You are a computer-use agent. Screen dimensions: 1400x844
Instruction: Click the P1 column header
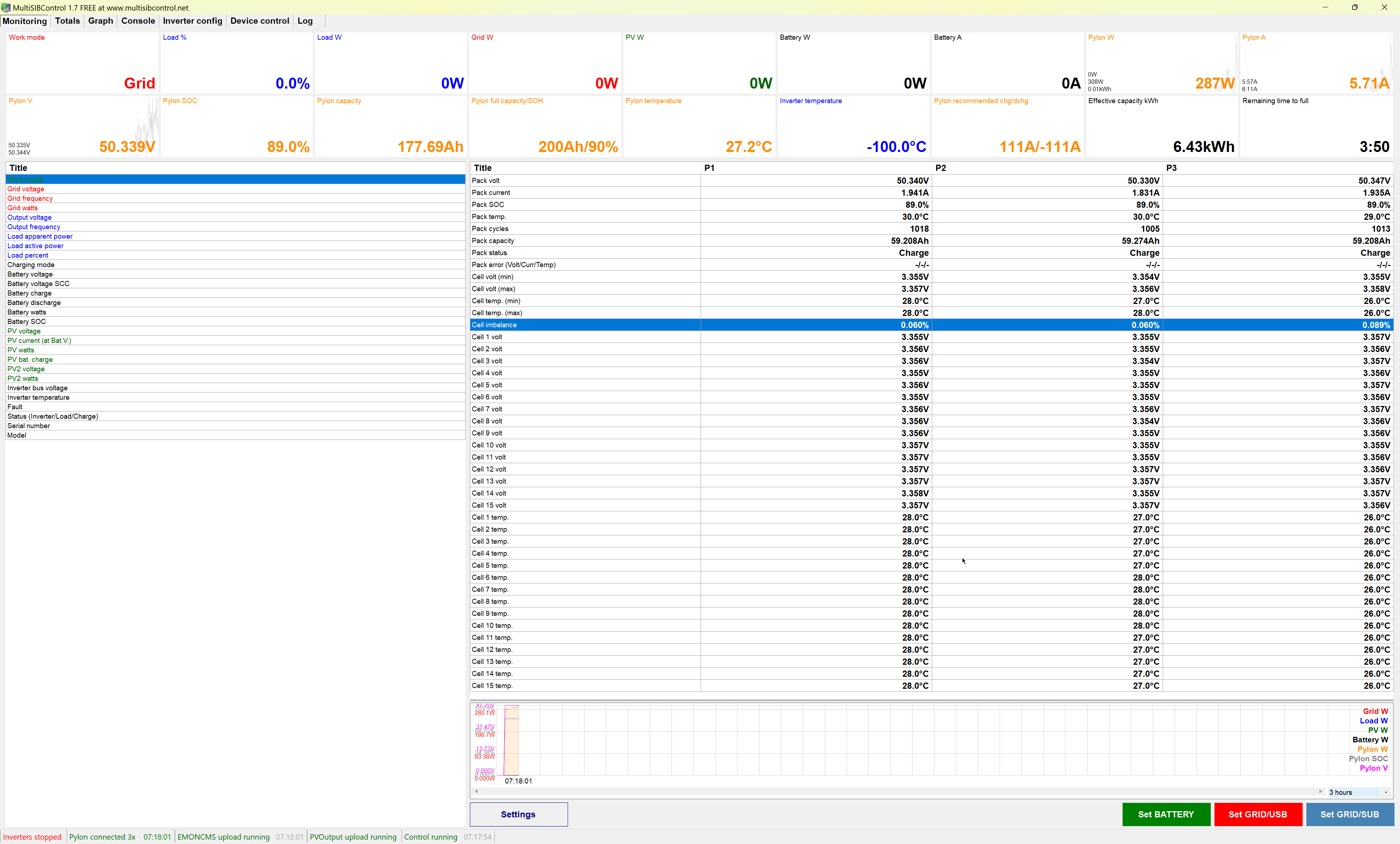(816, 168)
